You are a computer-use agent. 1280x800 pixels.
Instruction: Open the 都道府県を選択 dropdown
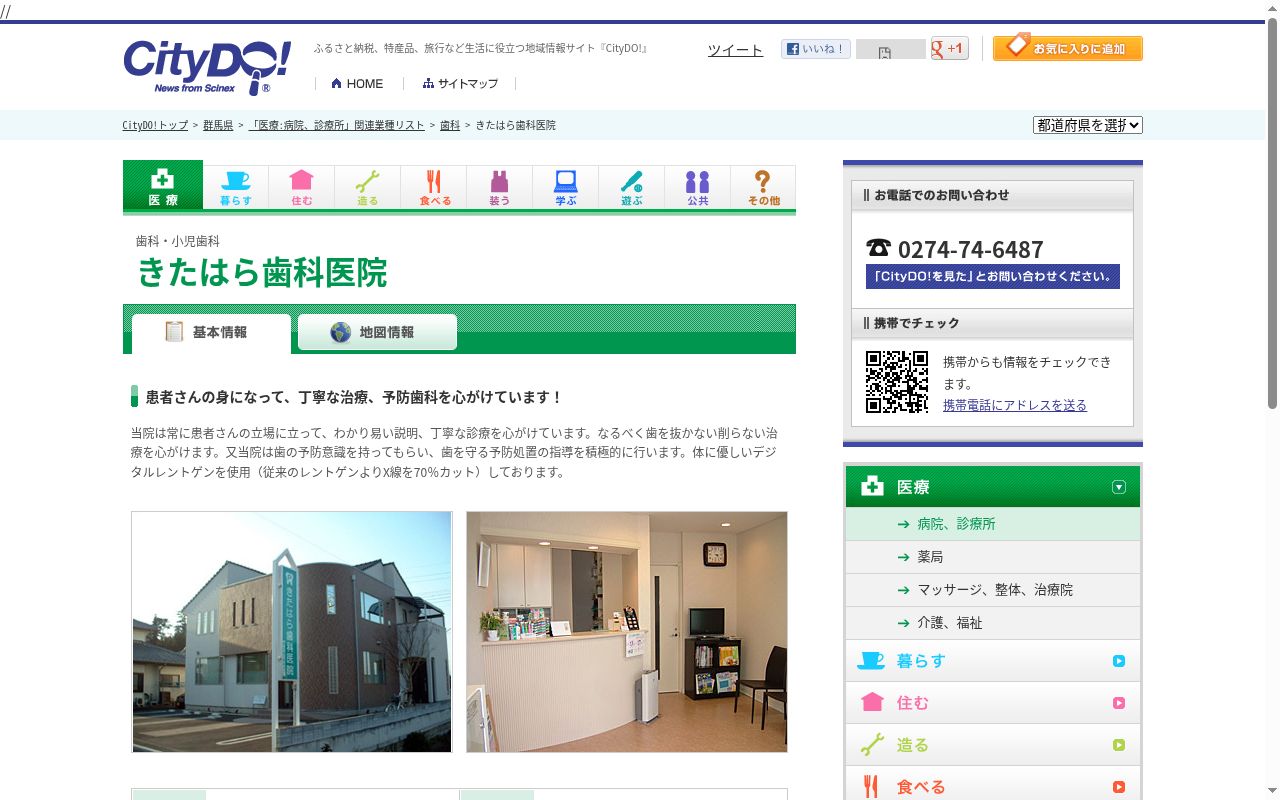[x=1088, y=125]
